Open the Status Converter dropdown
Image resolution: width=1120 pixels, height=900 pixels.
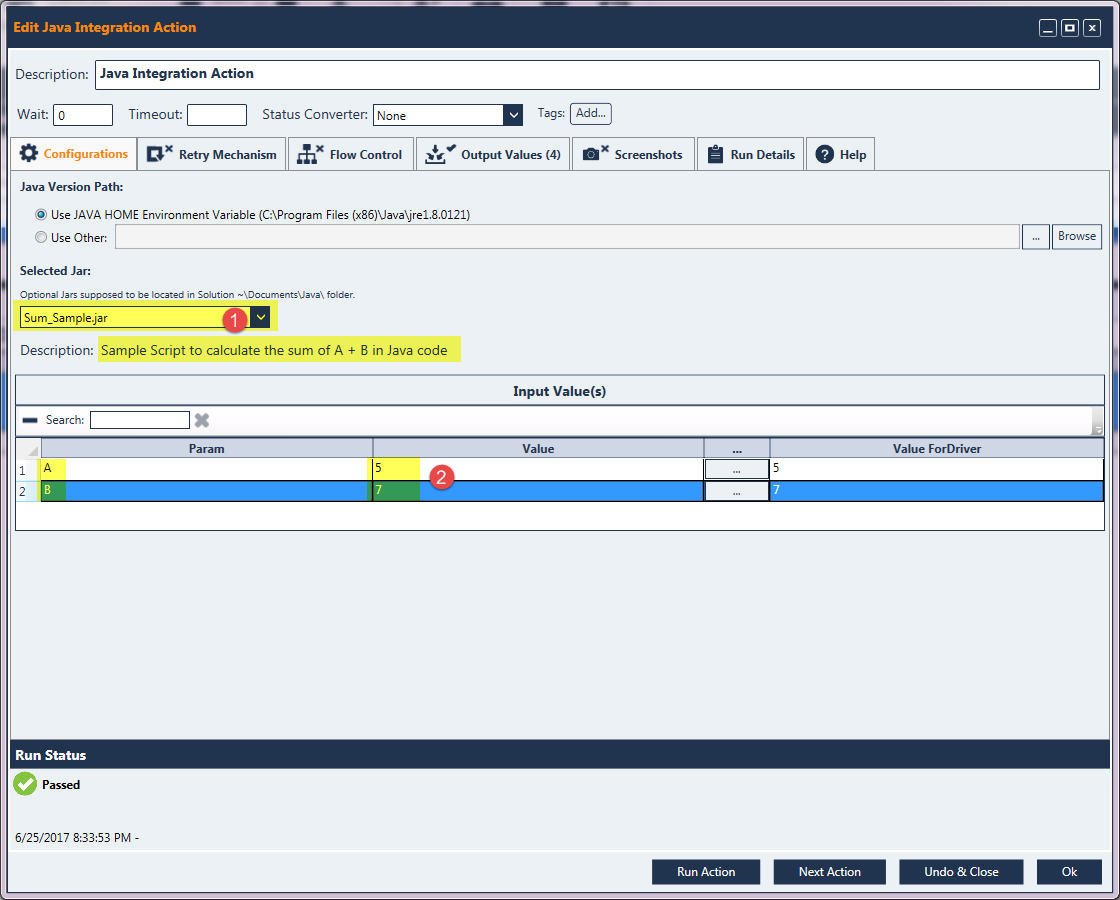513,115
